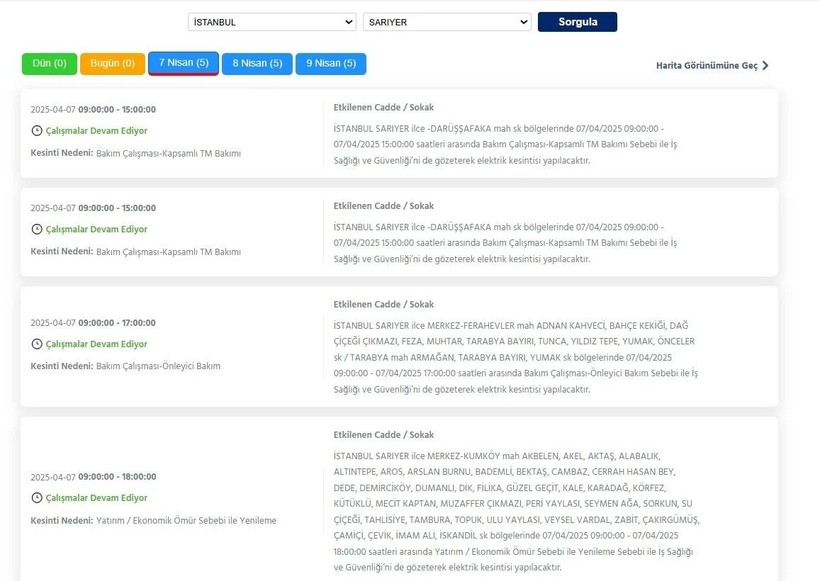Click the clock icon in the 09:00-18:00 card

coord(37,498)
